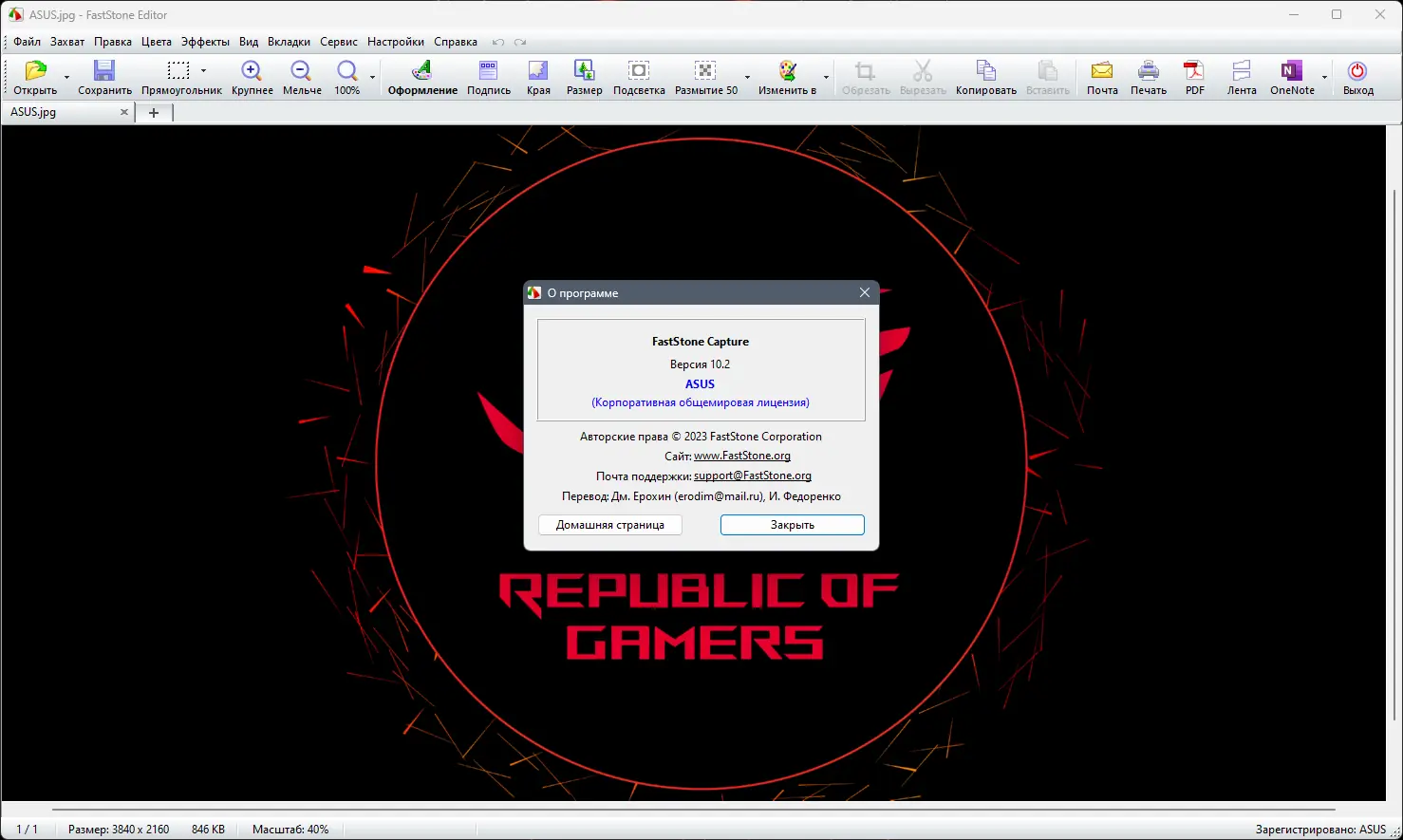Click Зарегистрировано: ASUS status text

click(1320, 830)
